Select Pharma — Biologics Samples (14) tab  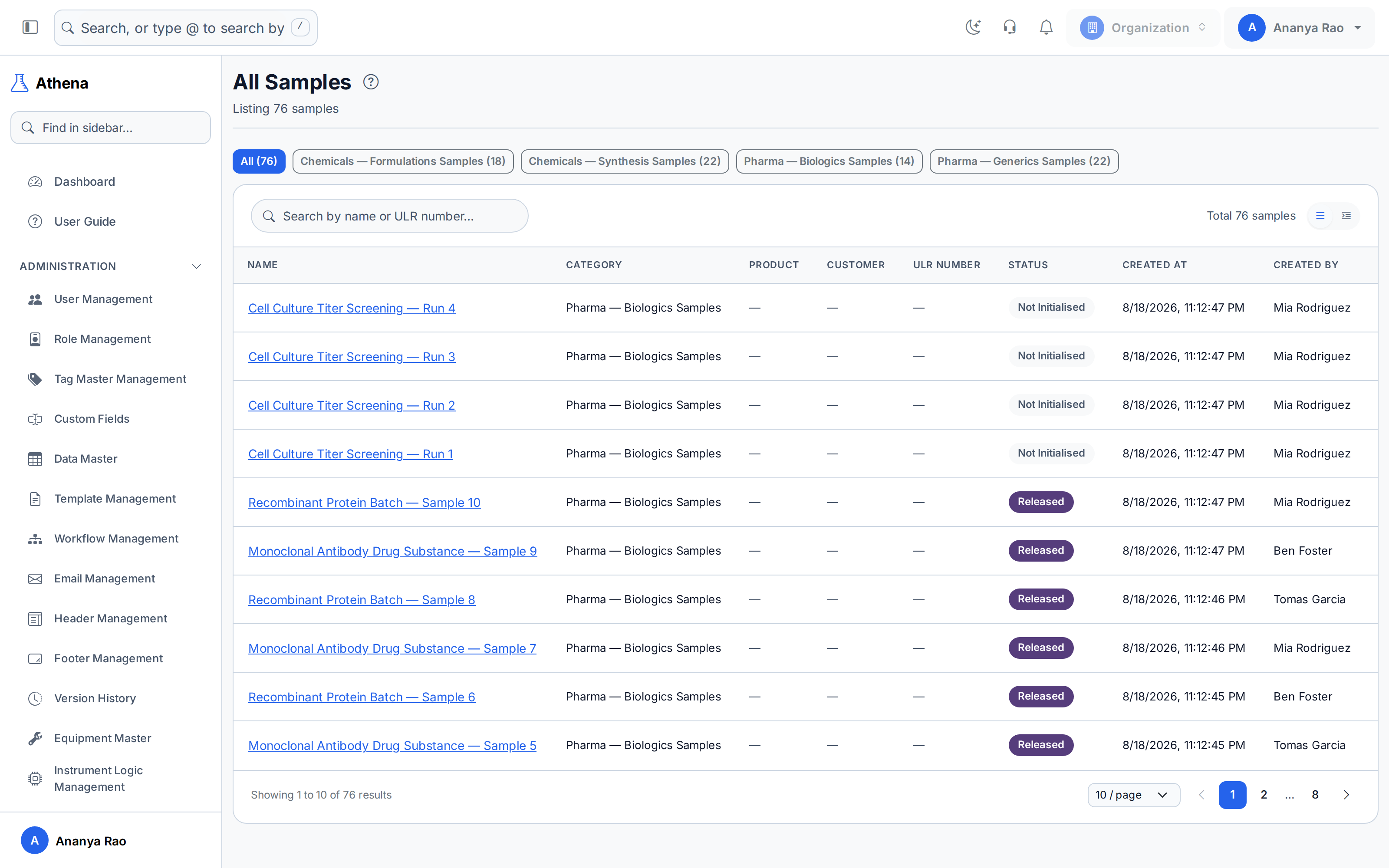pyautogui.click(x=829, y=161)
